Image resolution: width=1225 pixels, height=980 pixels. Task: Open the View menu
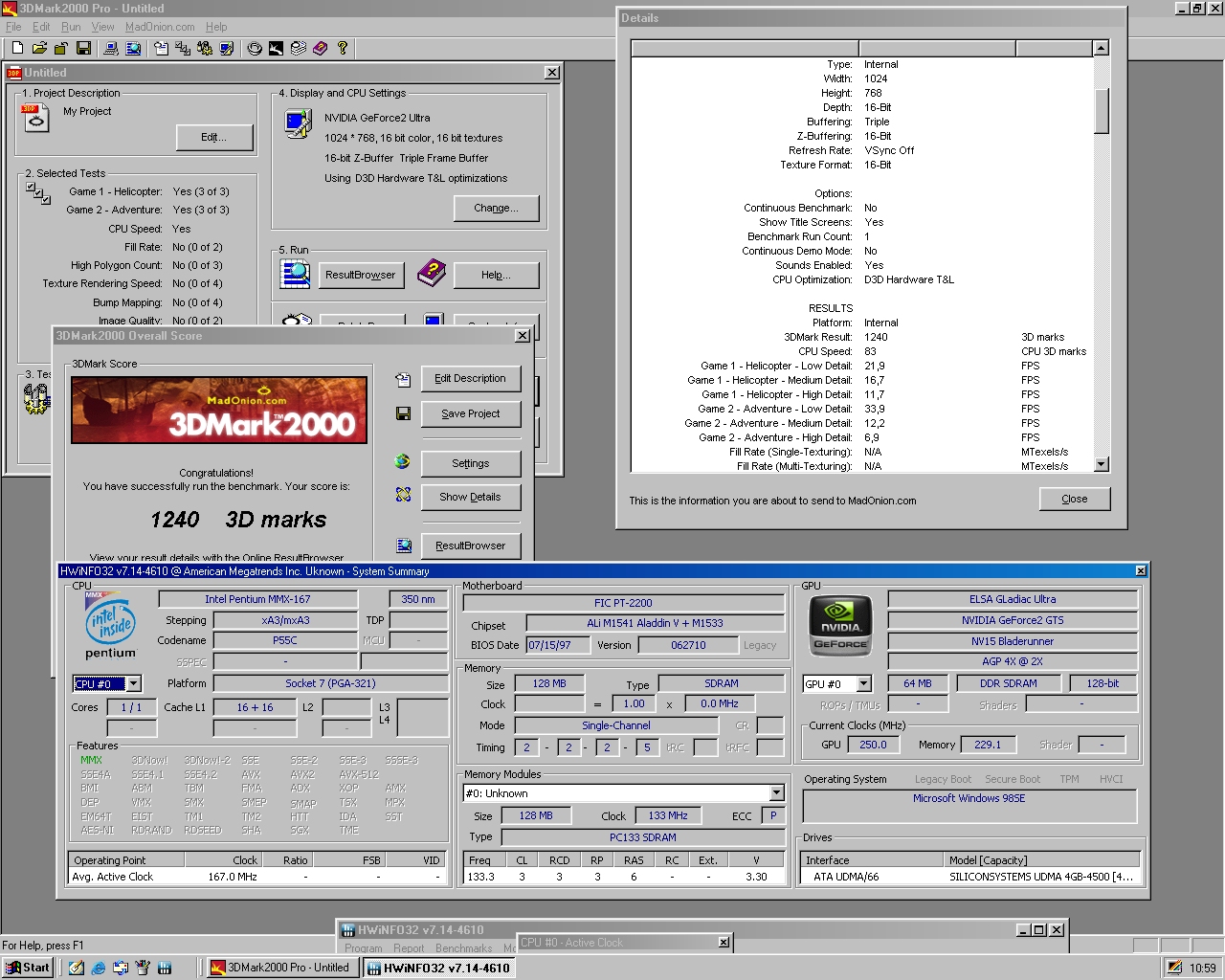click(102, 27)
